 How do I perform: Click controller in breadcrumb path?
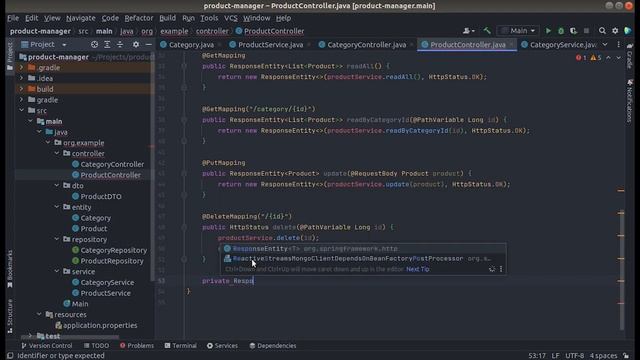[212, 31]
